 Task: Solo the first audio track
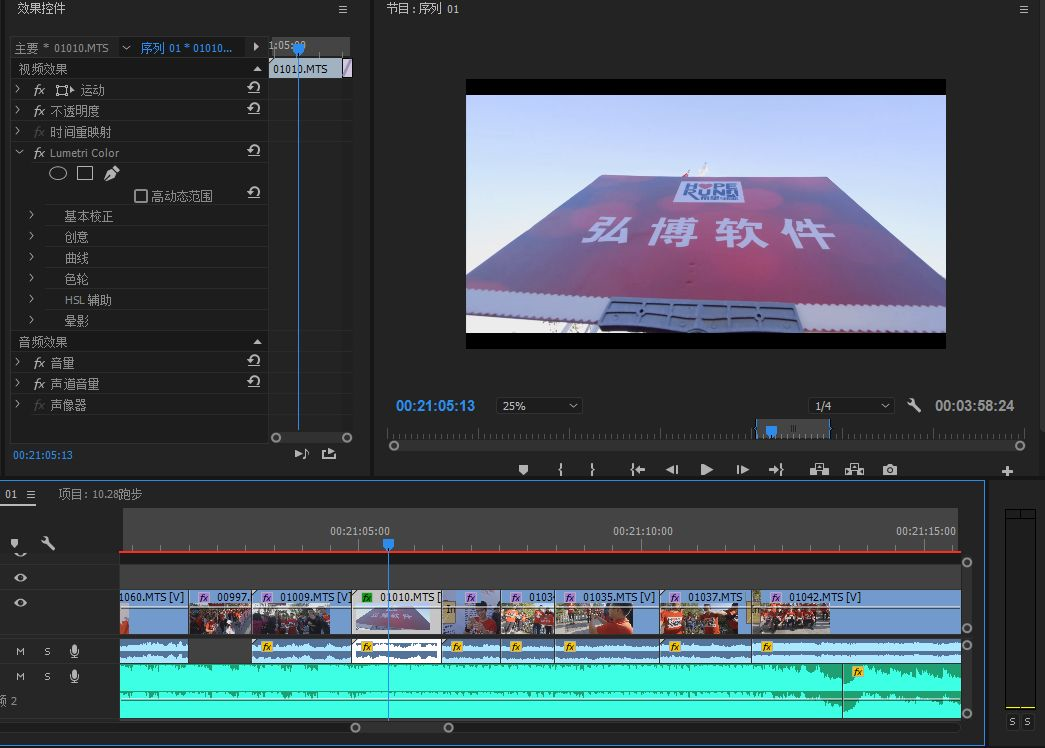[47, 651]
